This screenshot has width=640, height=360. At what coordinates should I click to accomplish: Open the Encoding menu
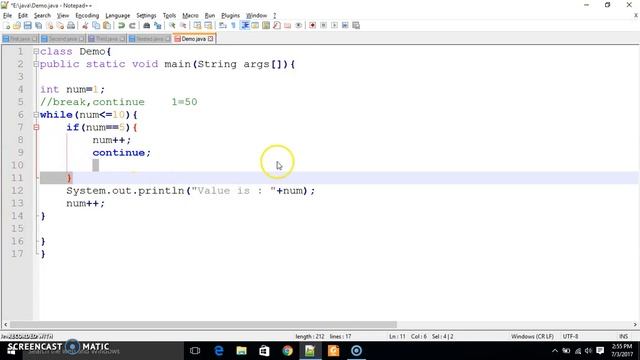(x=87, y=16)
